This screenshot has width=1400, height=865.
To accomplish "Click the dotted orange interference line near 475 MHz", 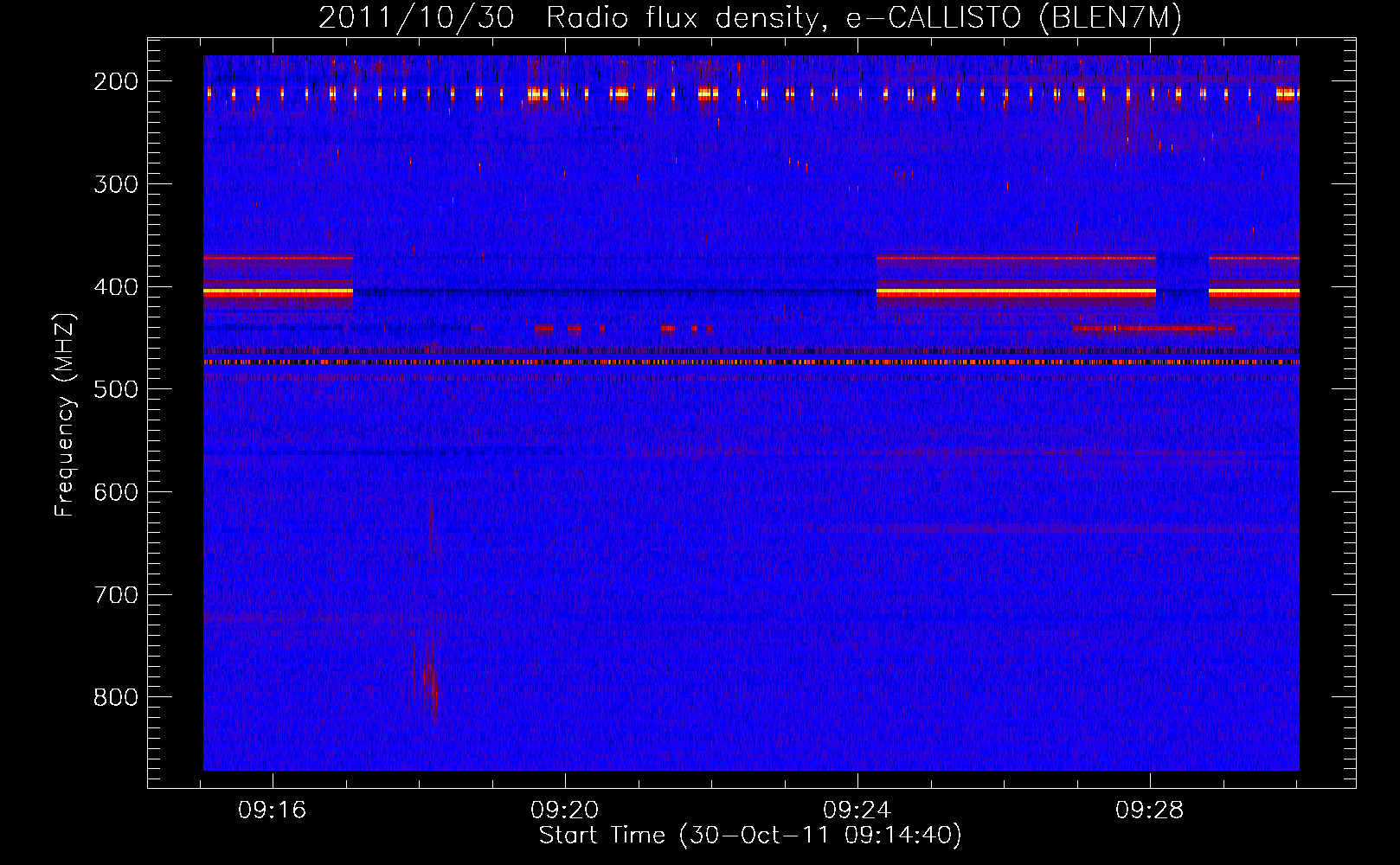I will 751,362.
